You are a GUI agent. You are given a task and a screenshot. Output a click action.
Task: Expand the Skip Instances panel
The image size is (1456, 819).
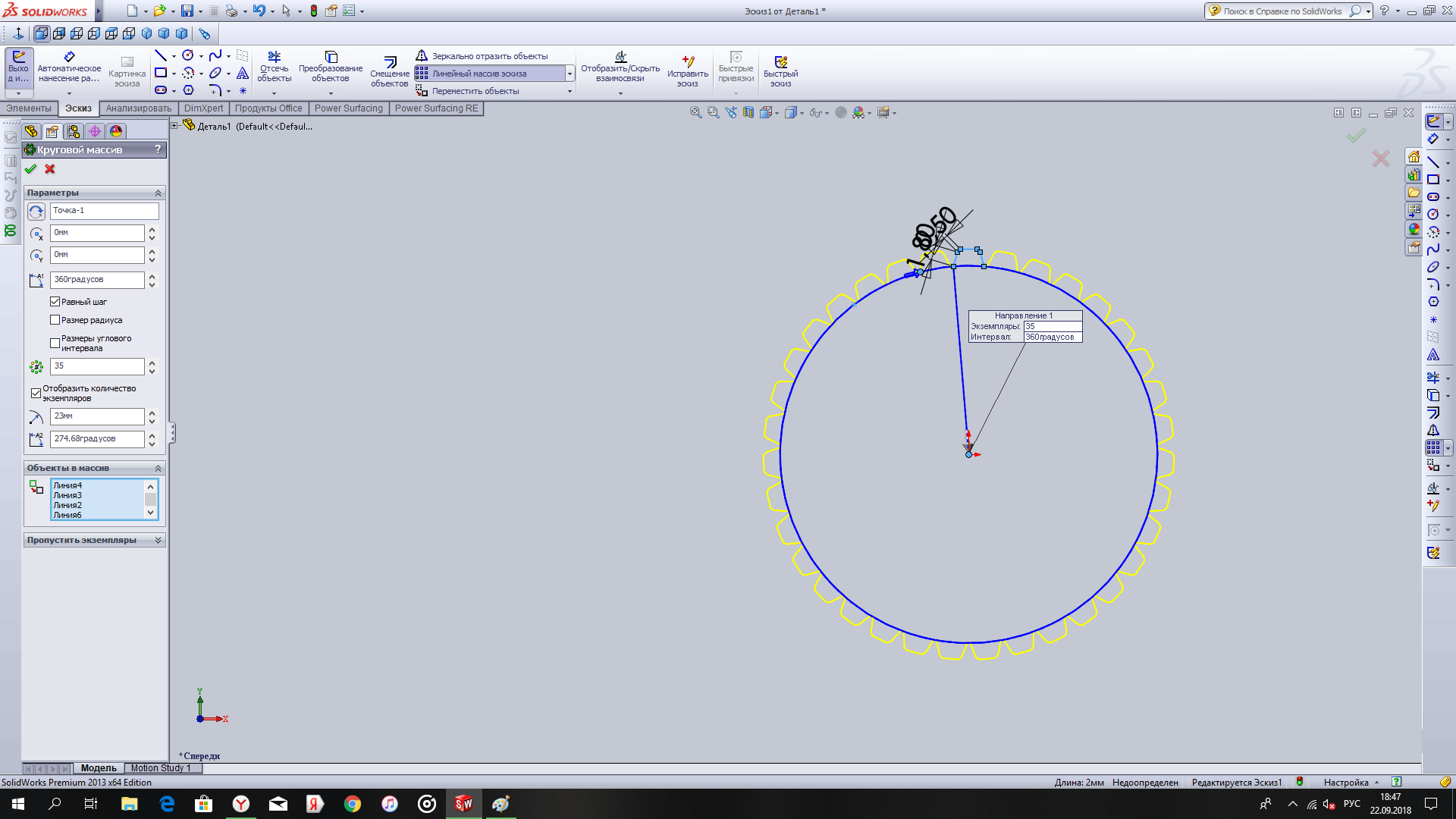tap(159, 539)
